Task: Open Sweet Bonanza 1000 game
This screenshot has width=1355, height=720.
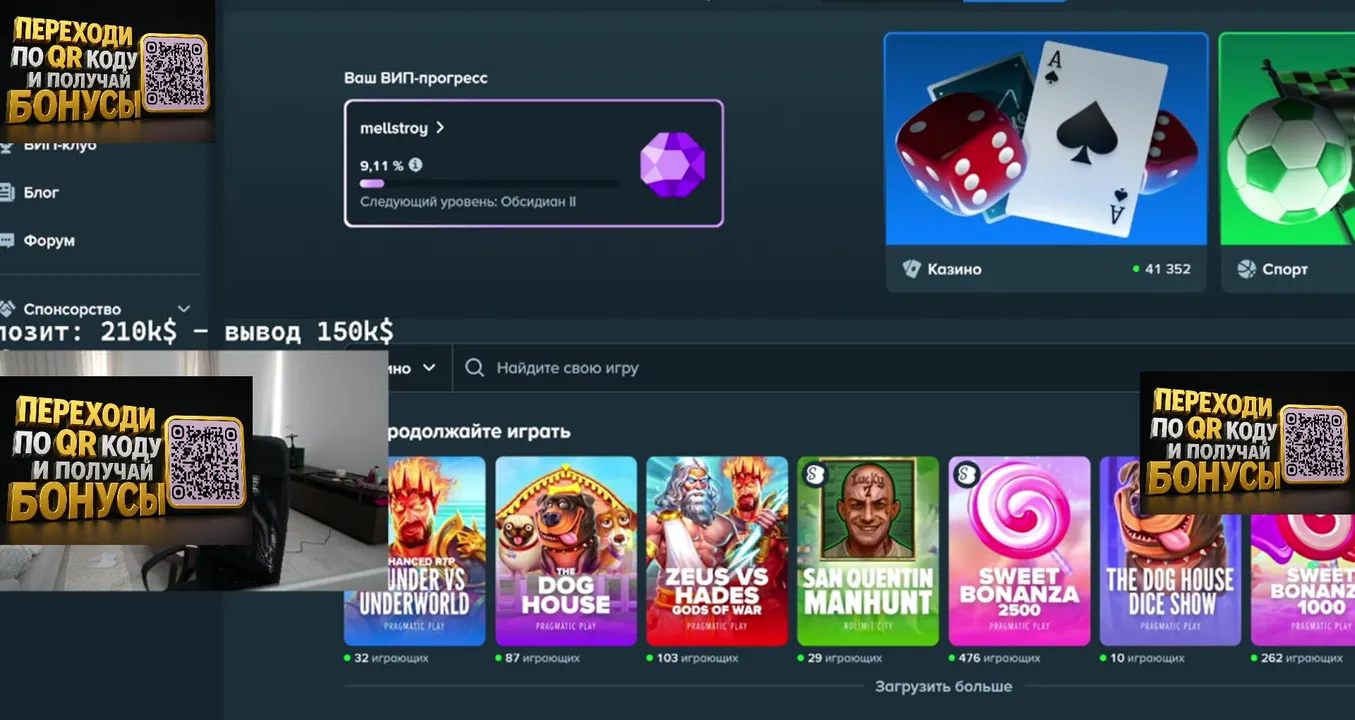Action: (x=1303, y=580)
